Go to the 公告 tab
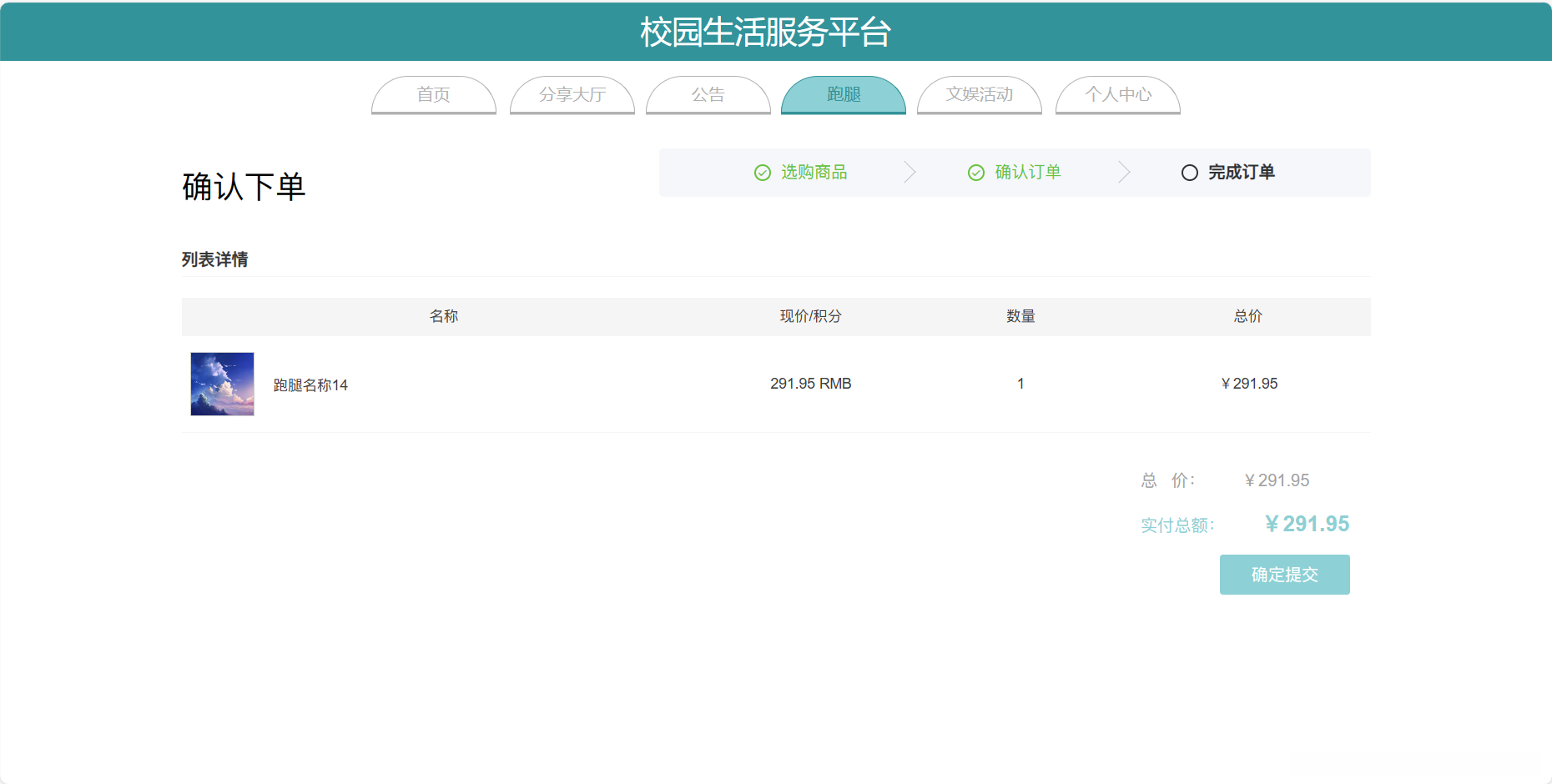This screenshot has height=784, width=1552. click(708, 95)
